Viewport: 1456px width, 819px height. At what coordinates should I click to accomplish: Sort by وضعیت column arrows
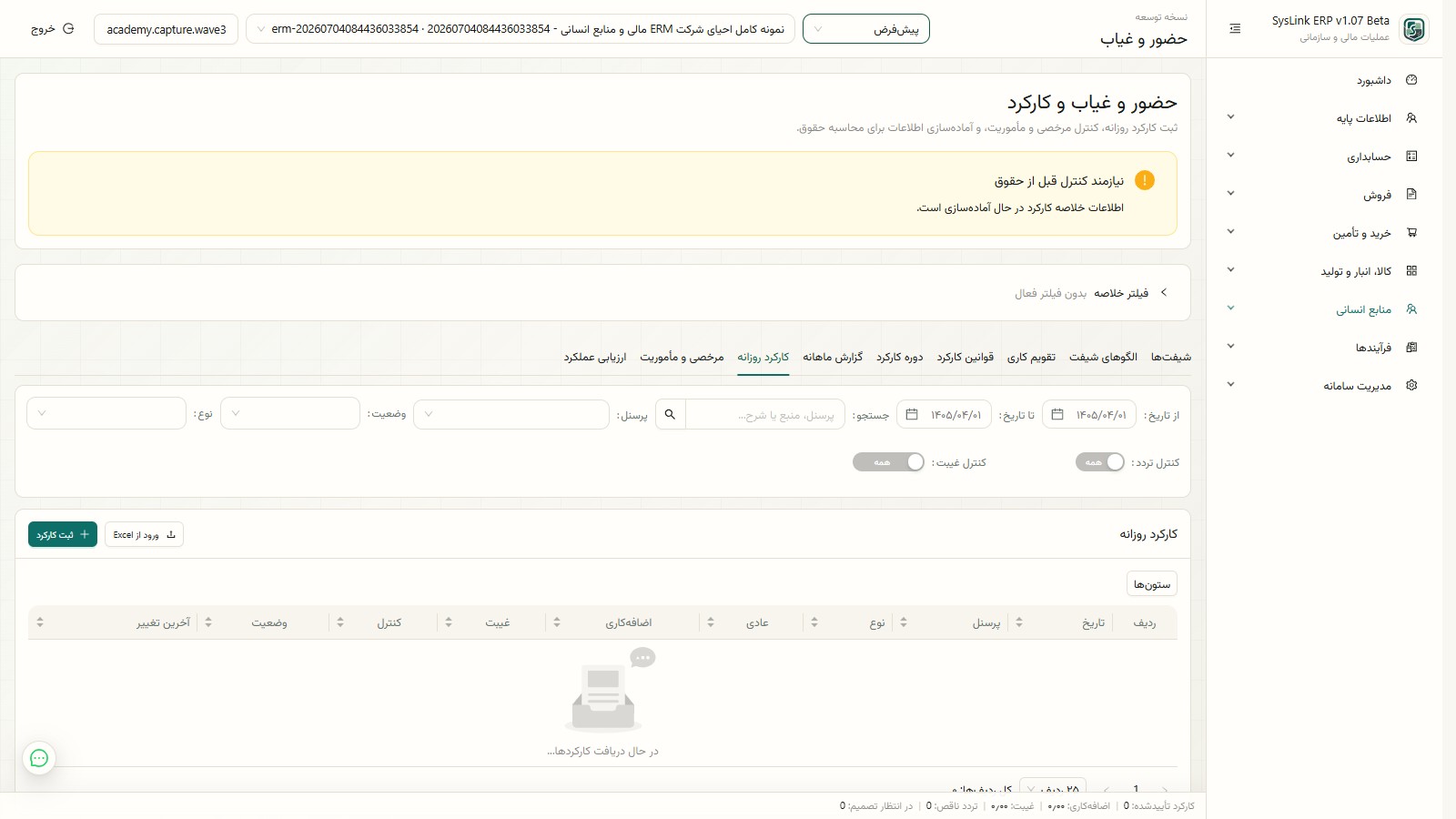point(208,622)
